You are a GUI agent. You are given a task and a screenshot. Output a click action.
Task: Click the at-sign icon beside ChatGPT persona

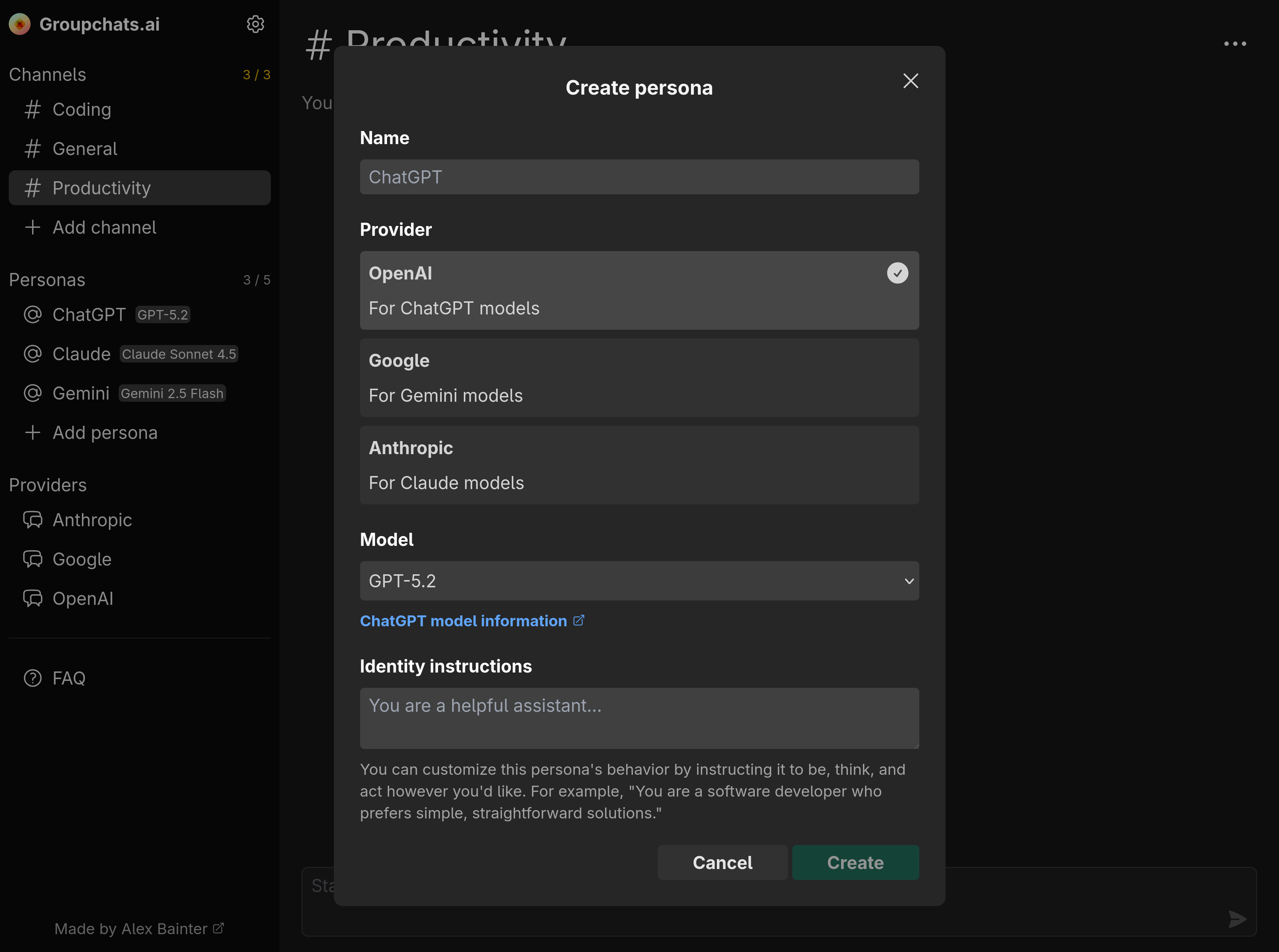(33, 315)
